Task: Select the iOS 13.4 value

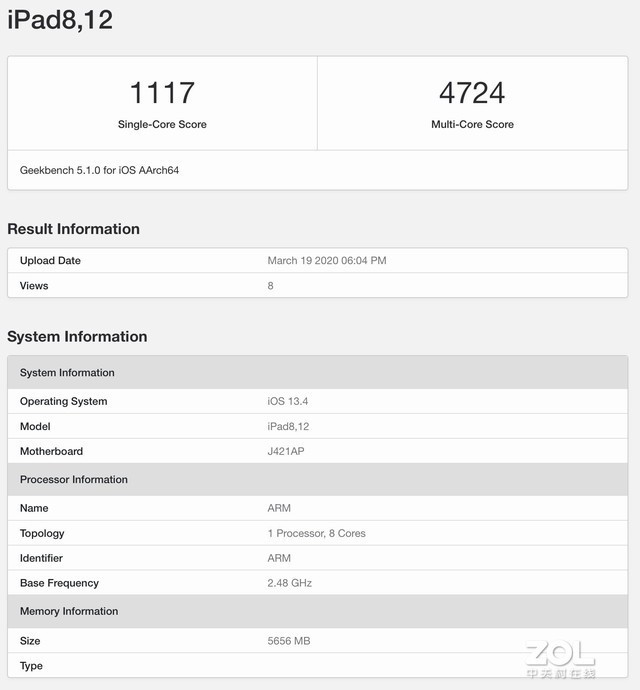Action: pyautogui.click(x=287, y=401)
